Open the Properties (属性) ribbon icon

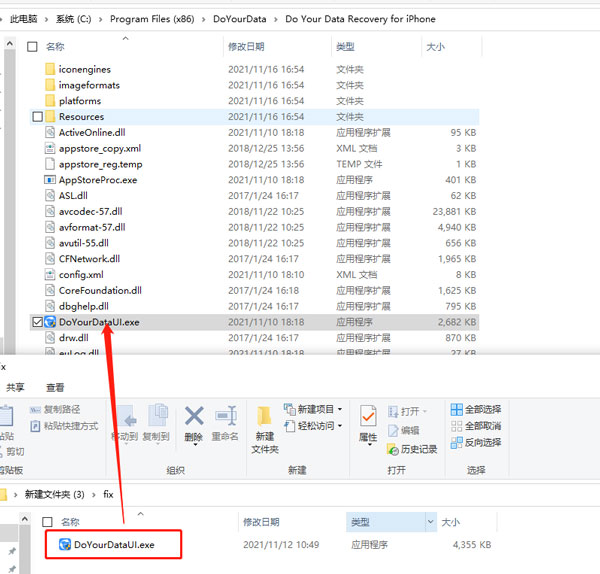click(x=368, y=416)
